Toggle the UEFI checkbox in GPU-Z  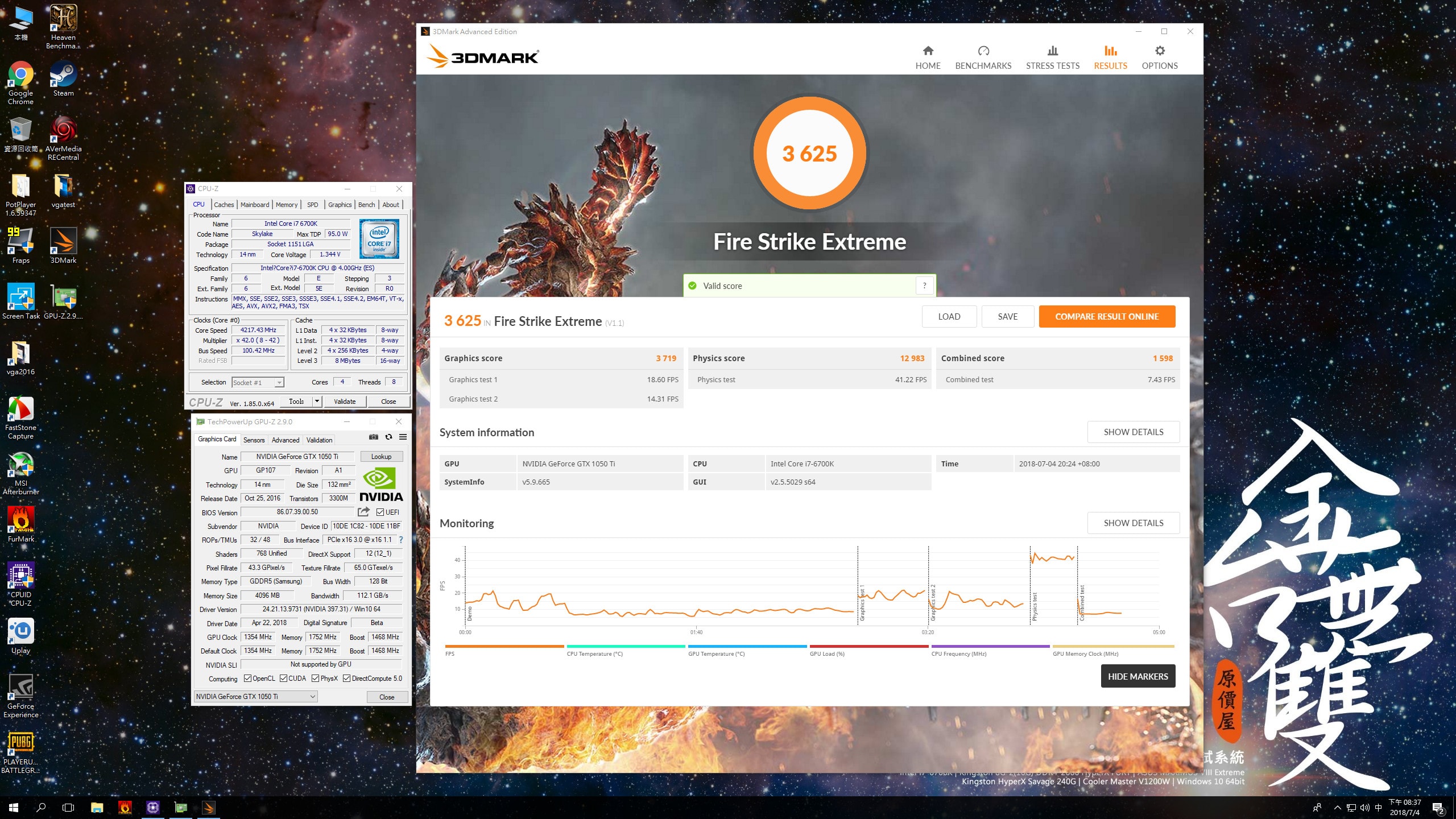tap(380, 512)
